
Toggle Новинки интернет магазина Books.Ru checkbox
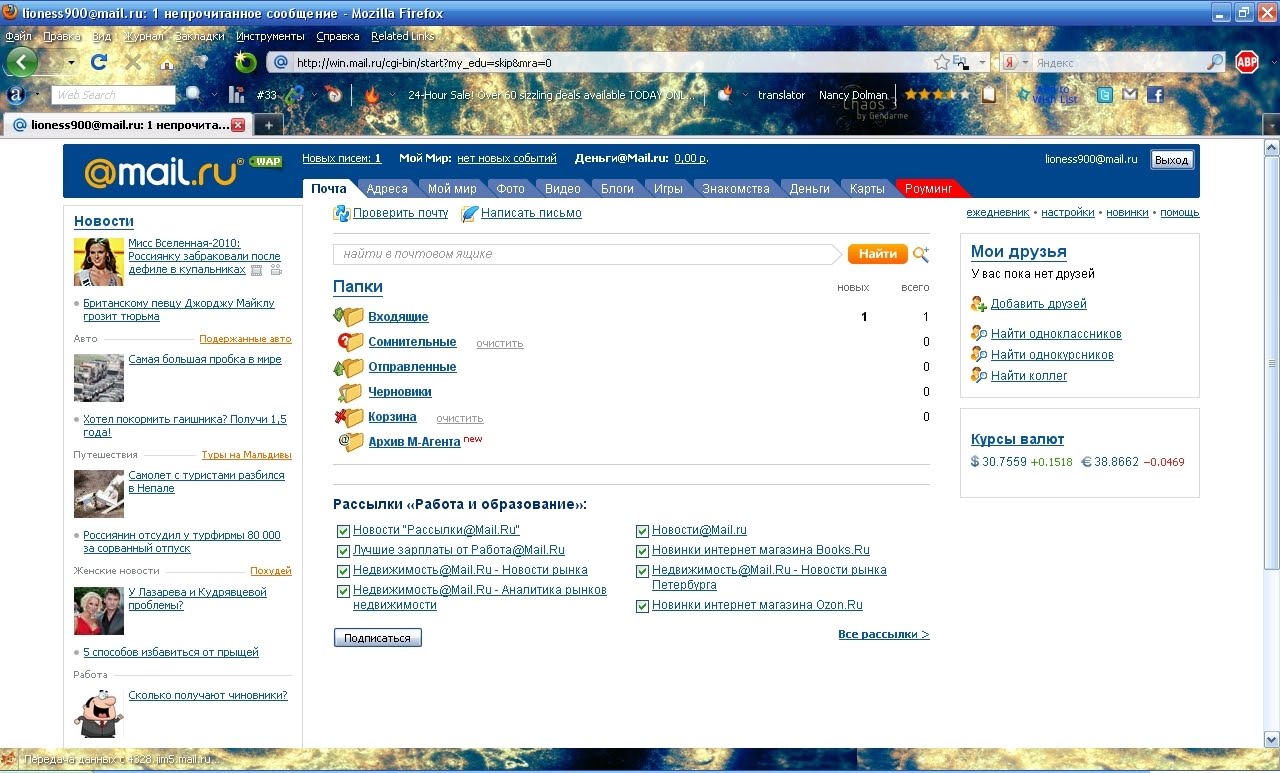tap(643, 550)
